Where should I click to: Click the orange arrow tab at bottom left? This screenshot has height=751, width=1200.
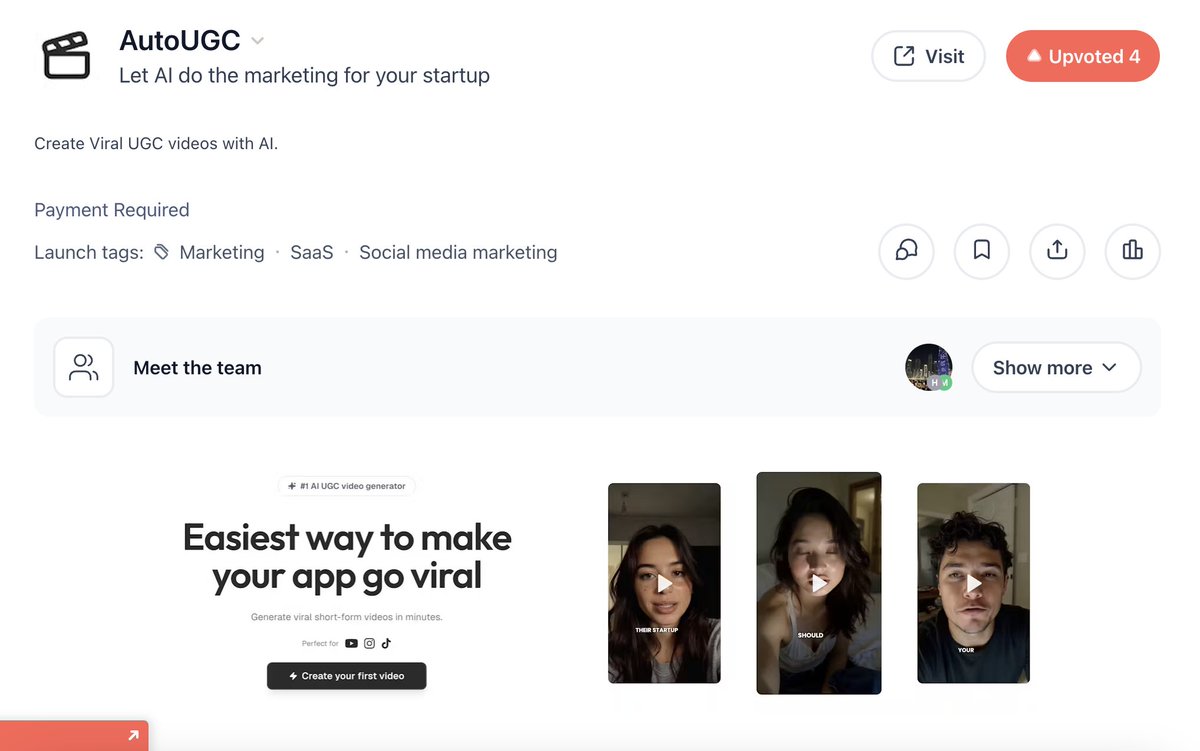tap(74, 736)
